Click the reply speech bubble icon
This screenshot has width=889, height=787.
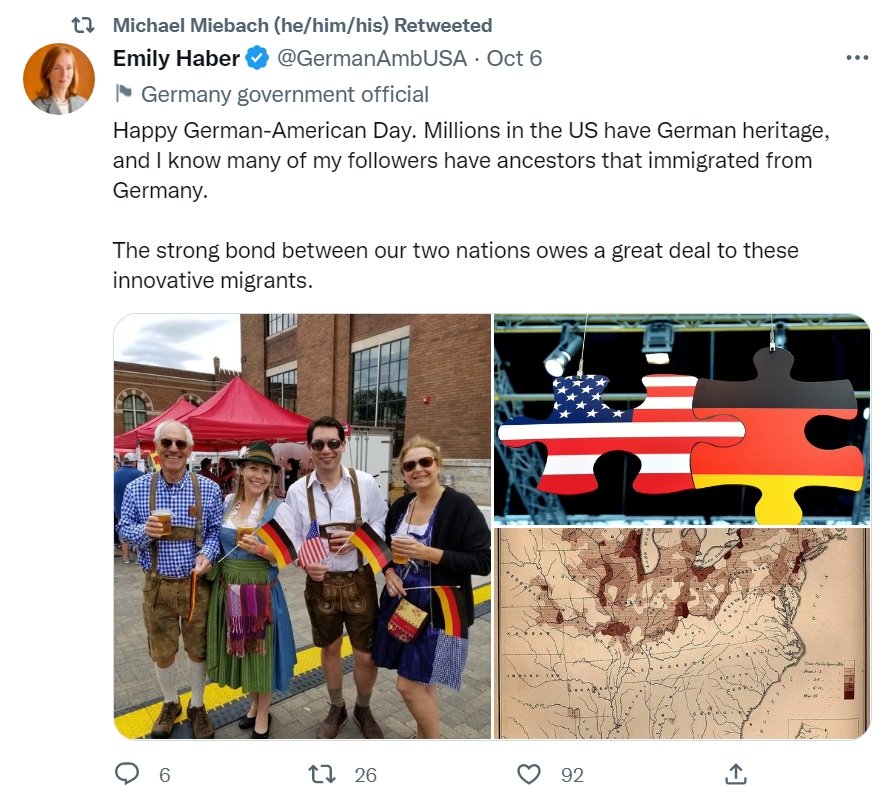(x=127, y=773)
